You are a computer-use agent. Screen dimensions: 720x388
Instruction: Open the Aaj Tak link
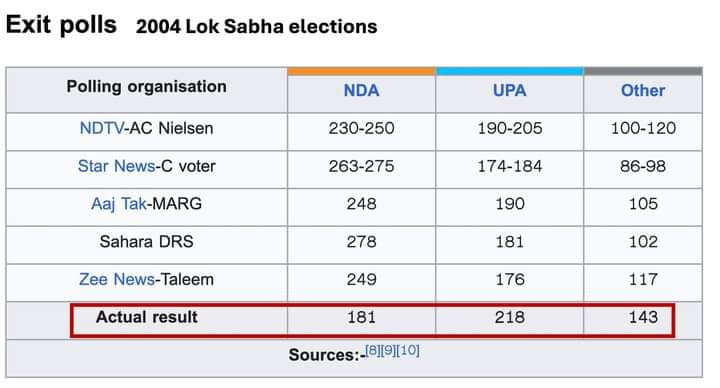[118, 204]
